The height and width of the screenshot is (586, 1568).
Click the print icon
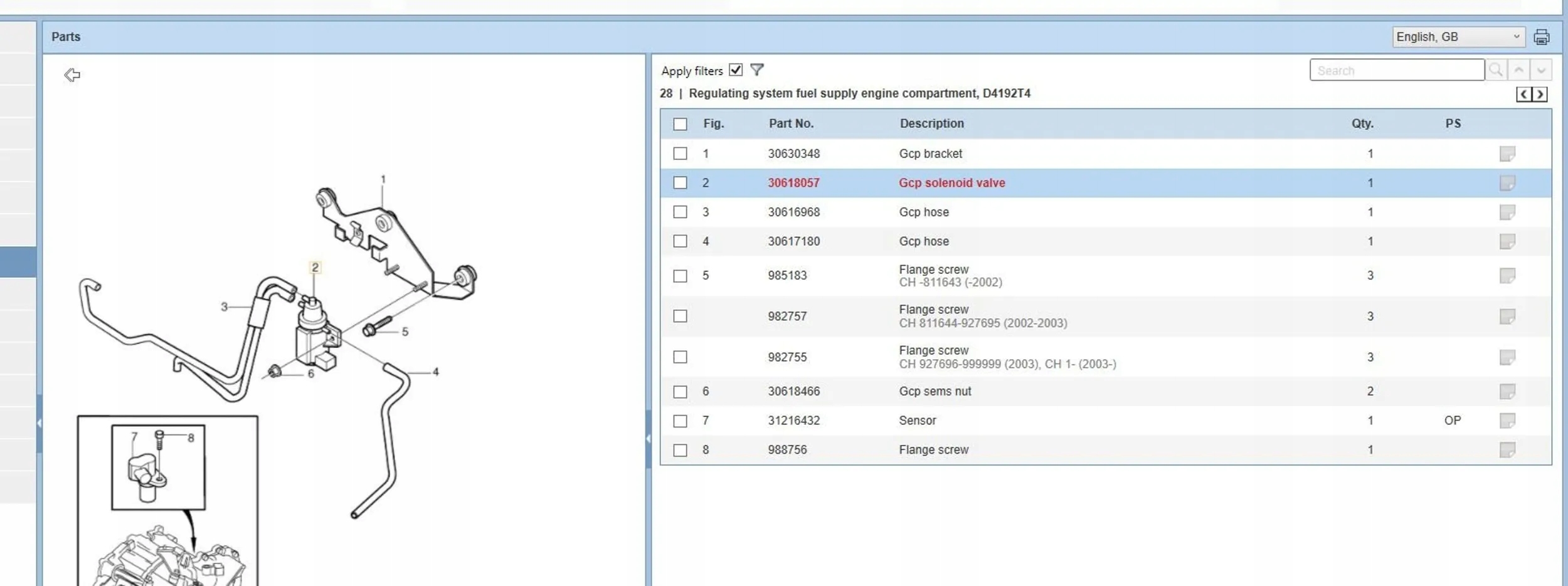pos(1541,37)
